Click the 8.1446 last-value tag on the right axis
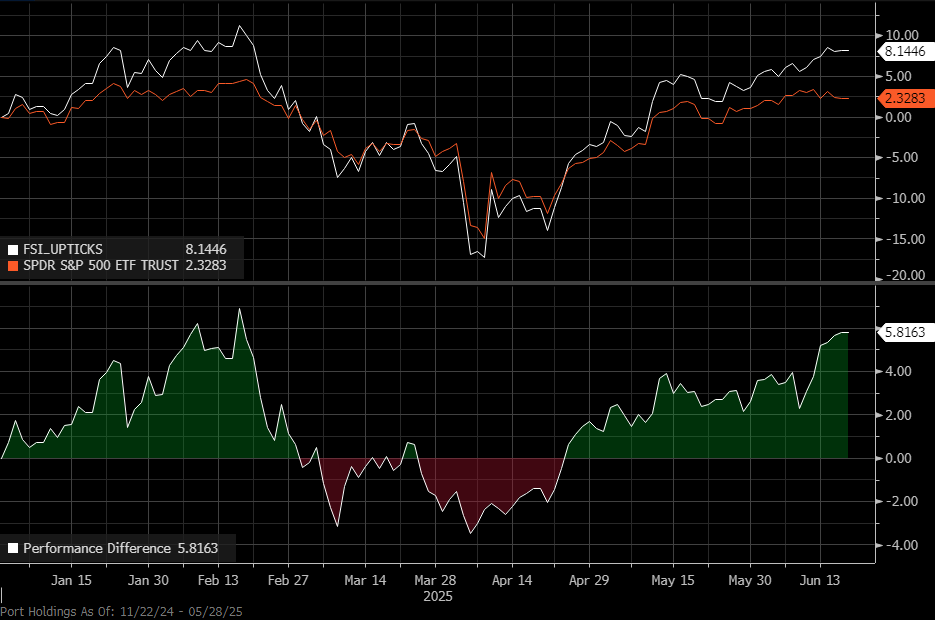This screenshot has width=935, height=620. [x=904, y=50]
